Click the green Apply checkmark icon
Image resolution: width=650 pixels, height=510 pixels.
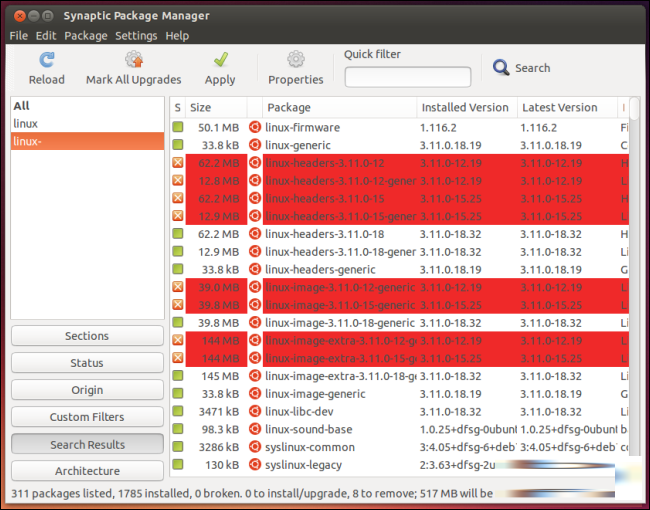[221, 60]
